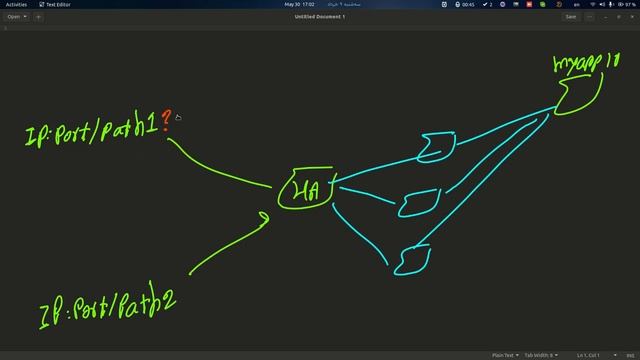Open the Plain Text language dropdown
Screen dimensions: 640x360
tap(505, 355)
